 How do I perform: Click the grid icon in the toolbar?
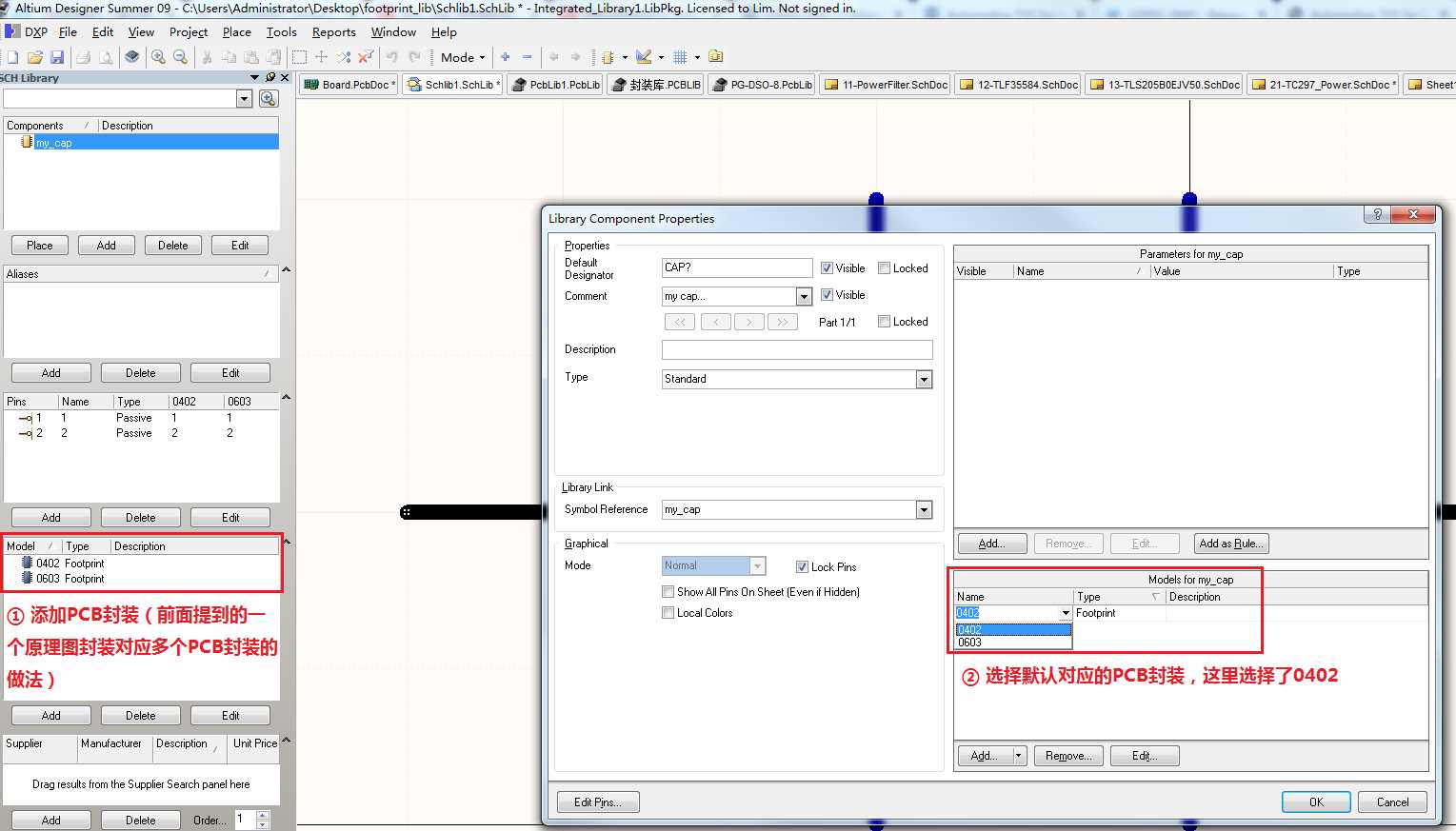(680, 57)
